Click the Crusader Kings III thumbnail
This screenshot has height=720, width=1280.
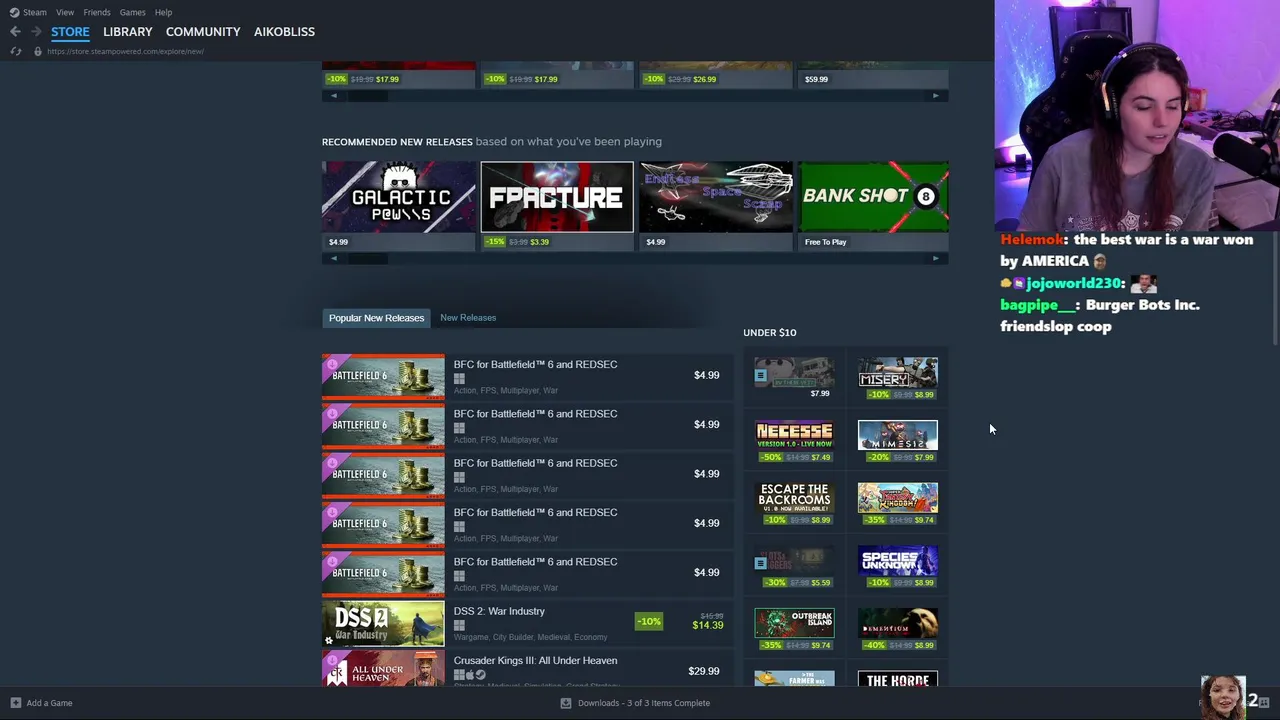click(383, 669)
